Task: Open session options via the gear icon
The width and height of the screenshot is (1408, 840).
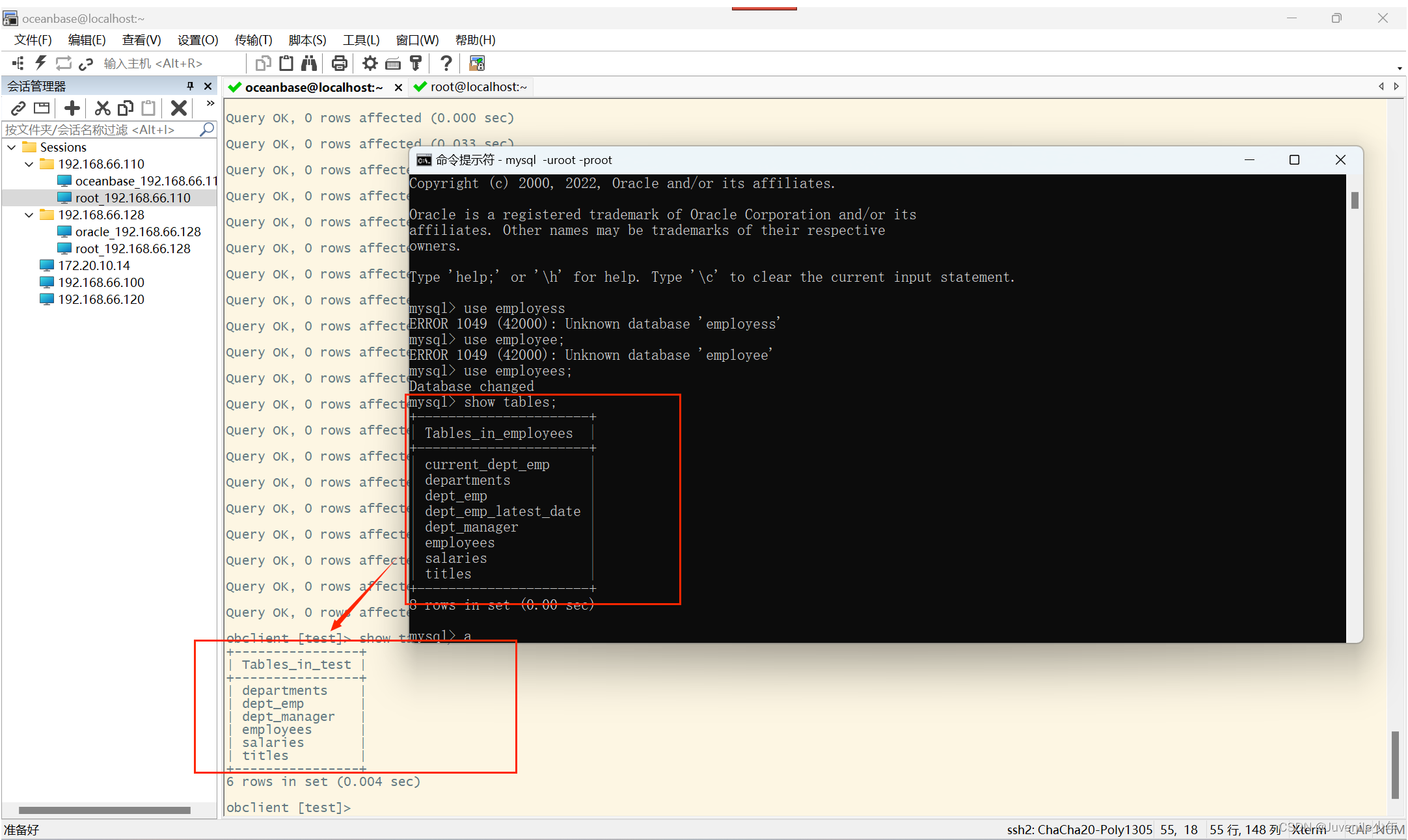Action: (x=370, y=63)
